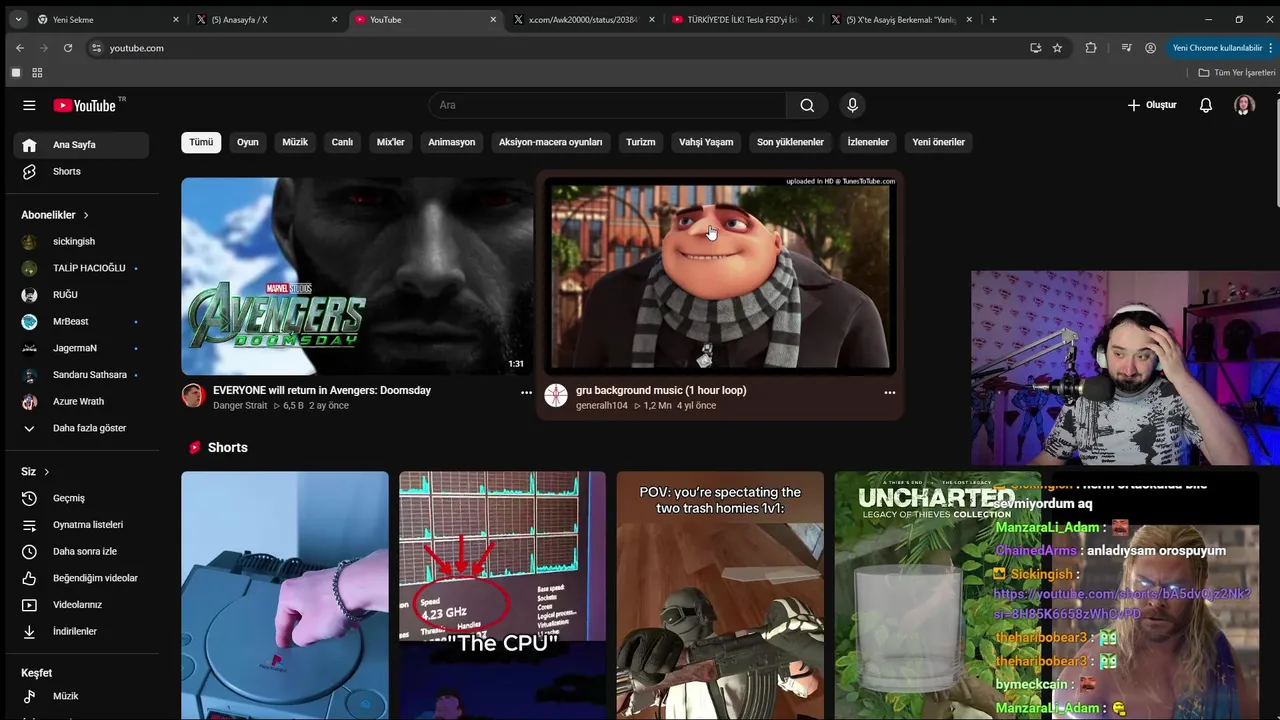This screenshot has width=1280, height=720.
Task: Expand the Siz section arrow
Action: 46,472
